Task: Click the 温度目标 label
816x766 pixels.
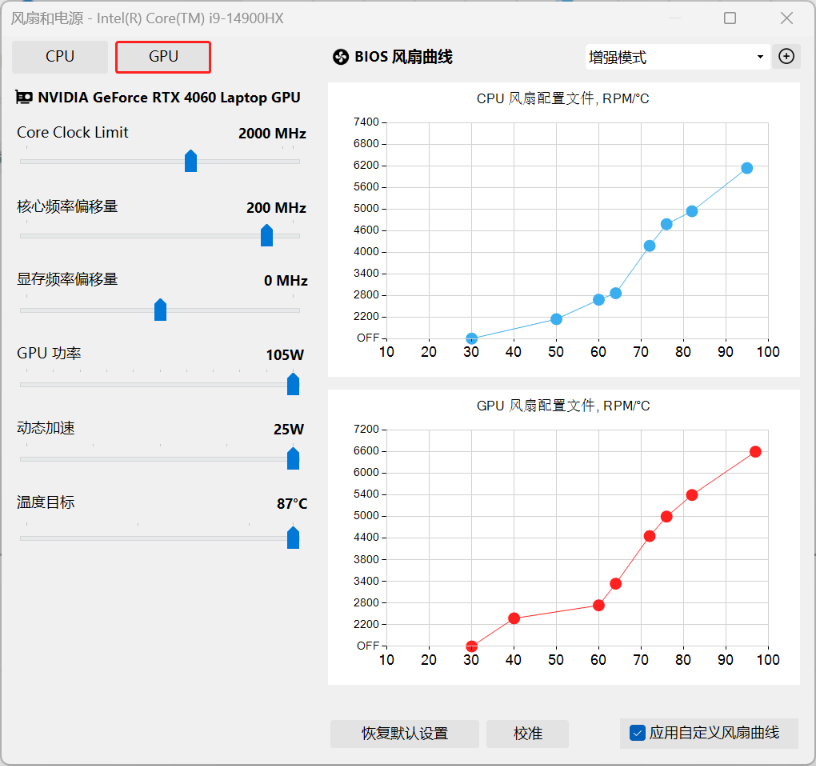Action: [46, 502]
